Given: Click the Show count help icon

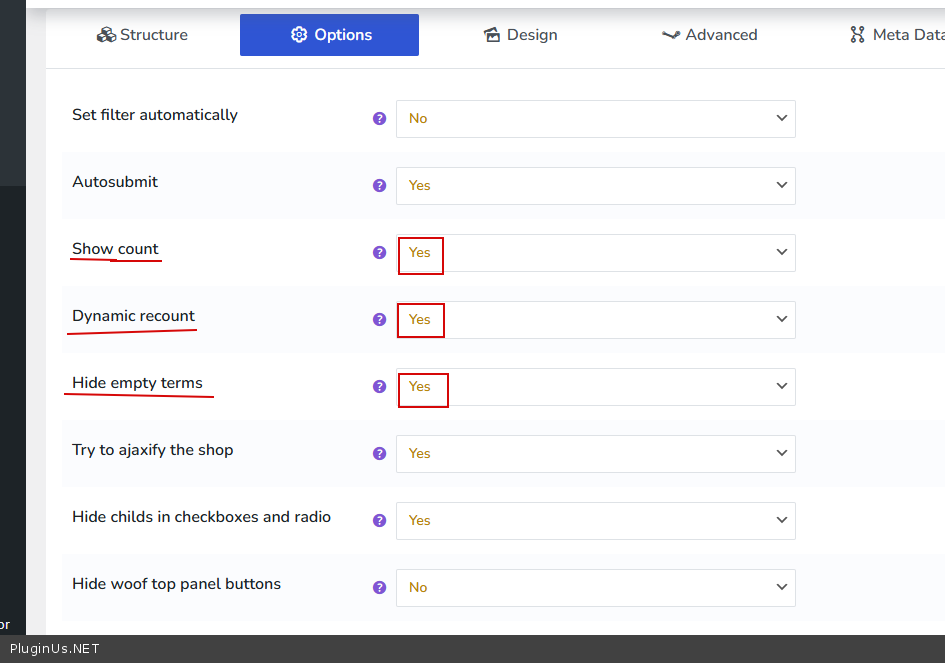Looking at the screenshot, I should [x=379, y=252].
